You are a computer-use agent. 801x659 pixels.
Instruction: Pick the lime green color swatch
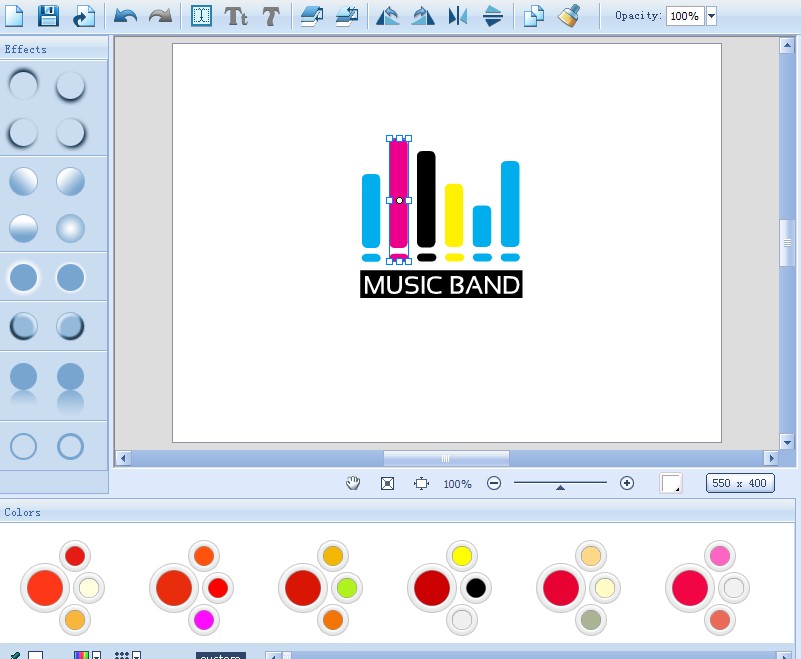[347, 588]
